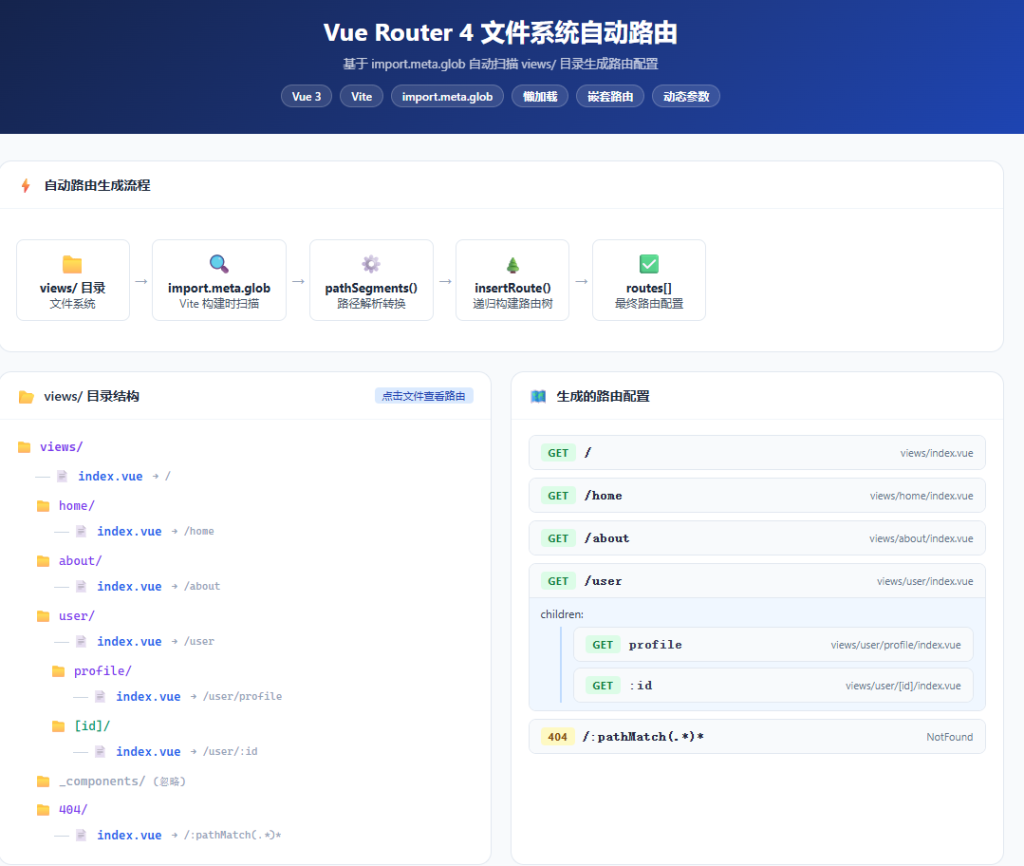Select the views/ root folder label

tap(61, 447)
